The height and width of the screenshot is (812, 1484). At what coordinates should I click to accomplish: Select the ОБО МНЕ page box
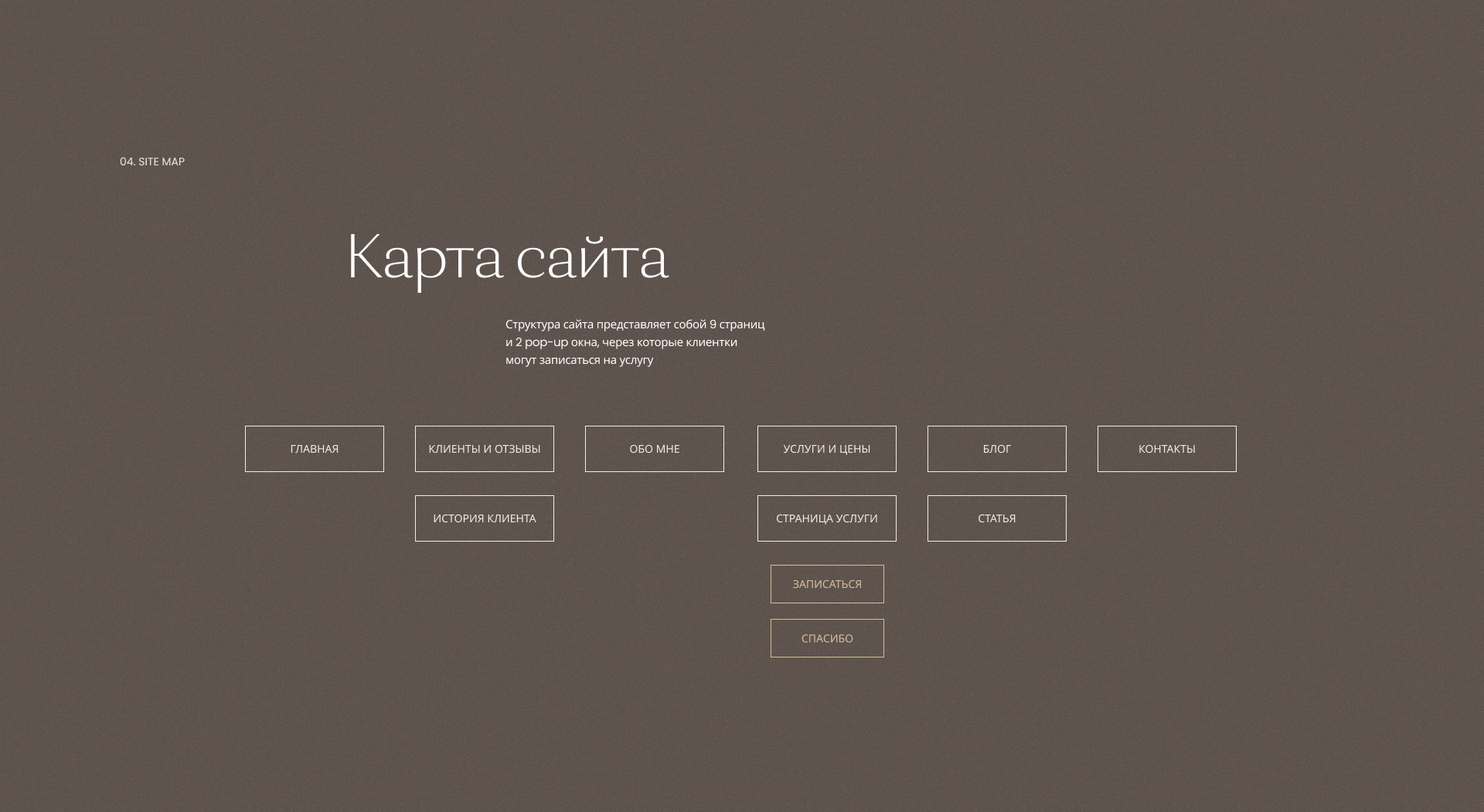click(654, 449)
